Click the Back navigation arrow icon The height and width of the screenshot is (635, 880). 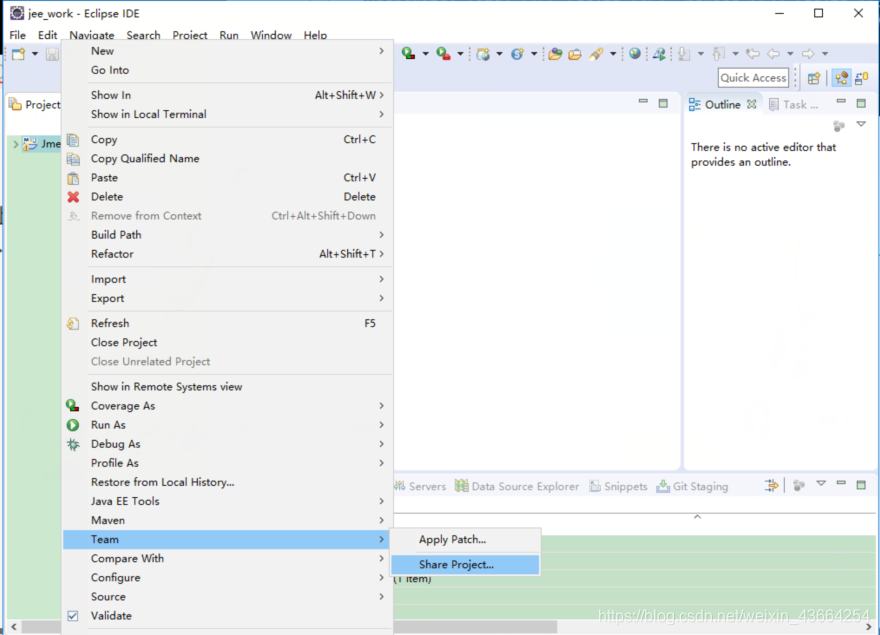pyautogui.click(x=773, y=54)
